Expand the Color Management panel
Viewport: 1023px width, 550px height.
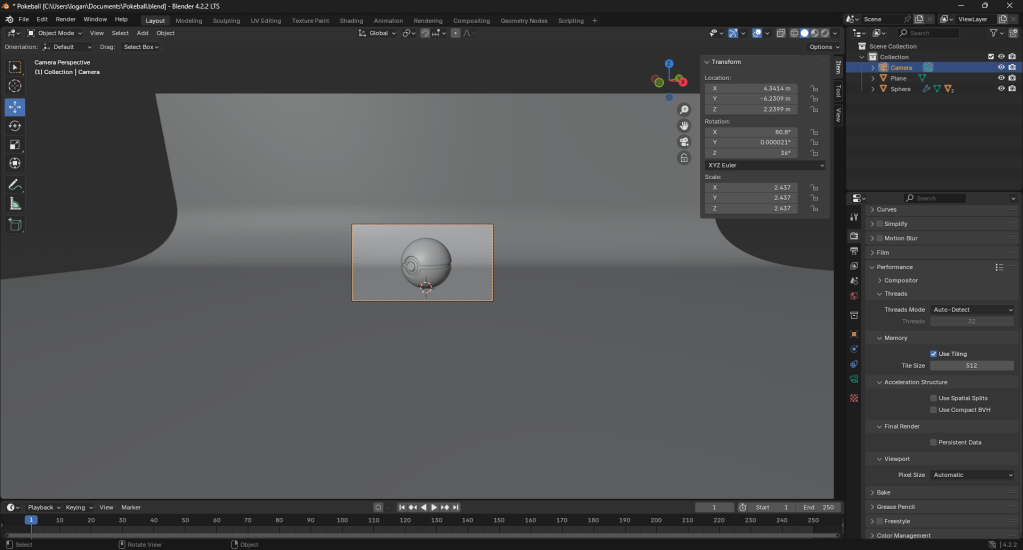pos(903,536)
